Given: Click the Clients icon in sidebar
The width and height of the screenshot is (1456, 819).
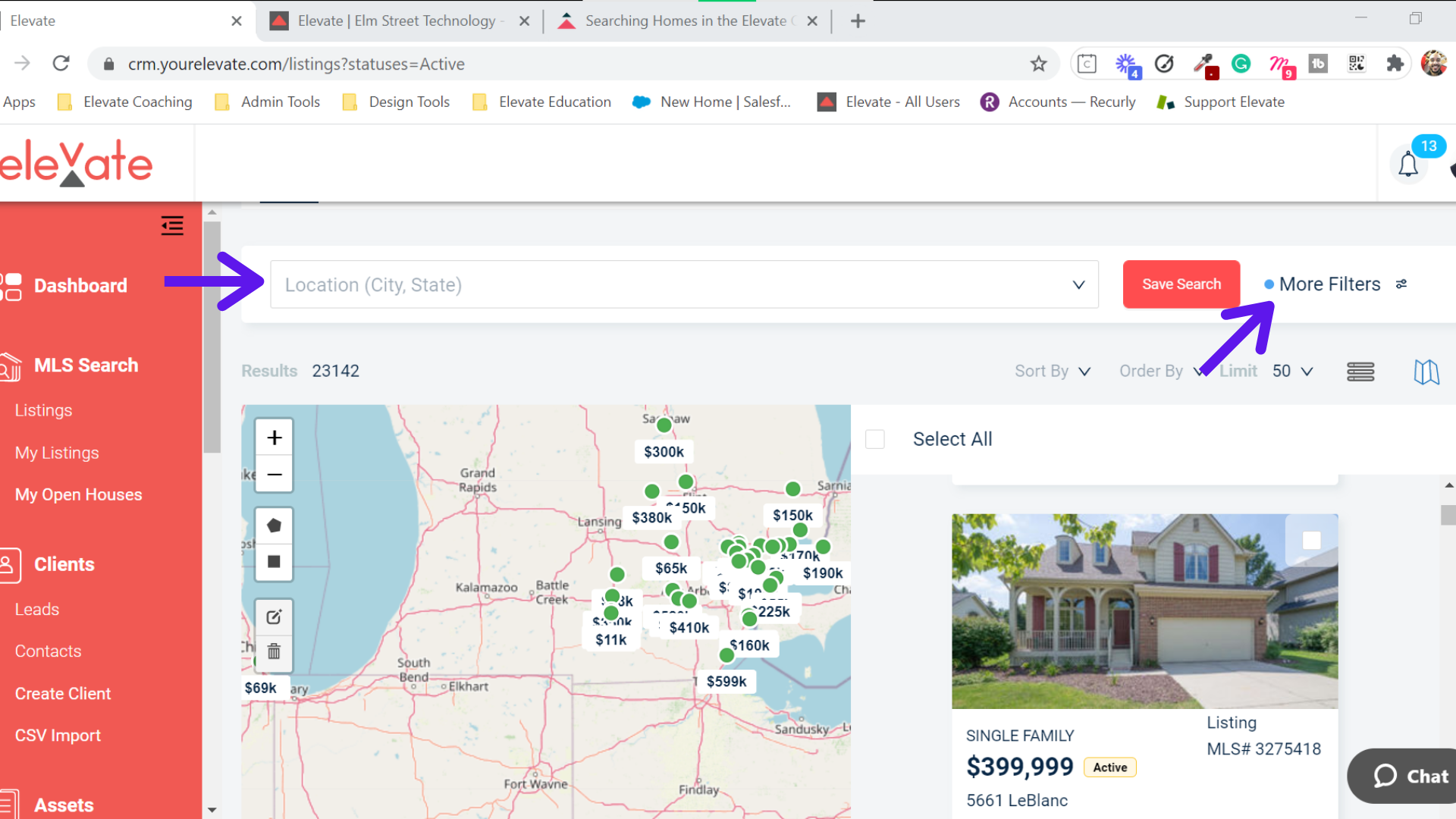Looking at the screenshot, I should pyautogui.click(x=10, y=565).
